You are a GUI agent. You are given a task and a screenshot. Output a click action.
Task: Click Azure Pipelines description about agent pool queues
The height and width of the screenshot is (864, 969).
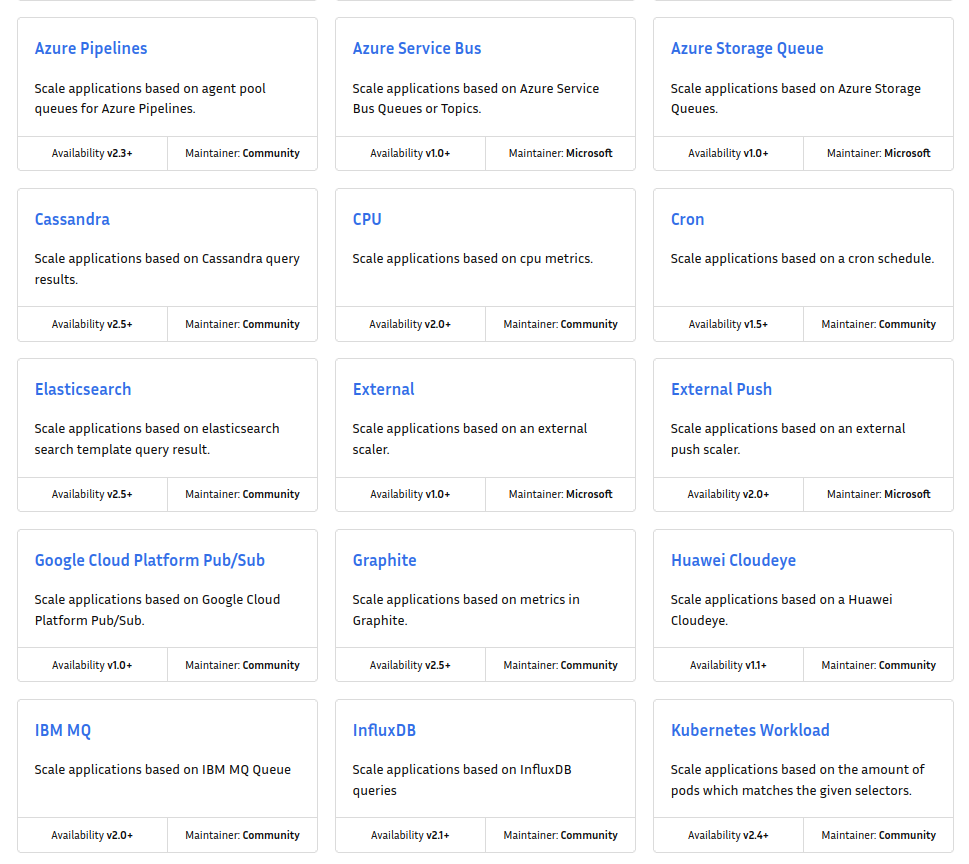(150, 98)
